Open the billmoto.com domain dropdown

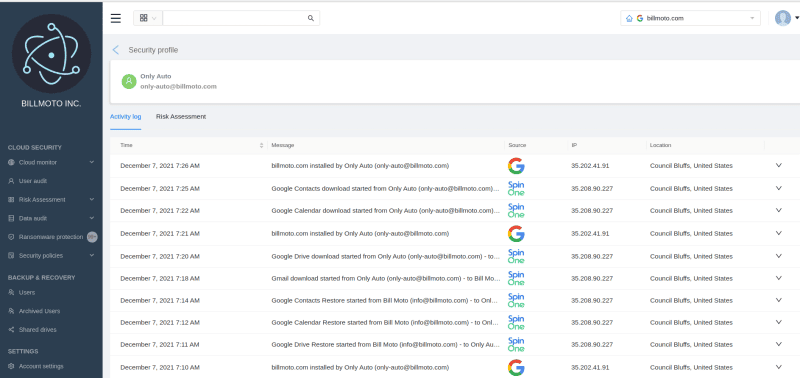click(x=690, y=18)
